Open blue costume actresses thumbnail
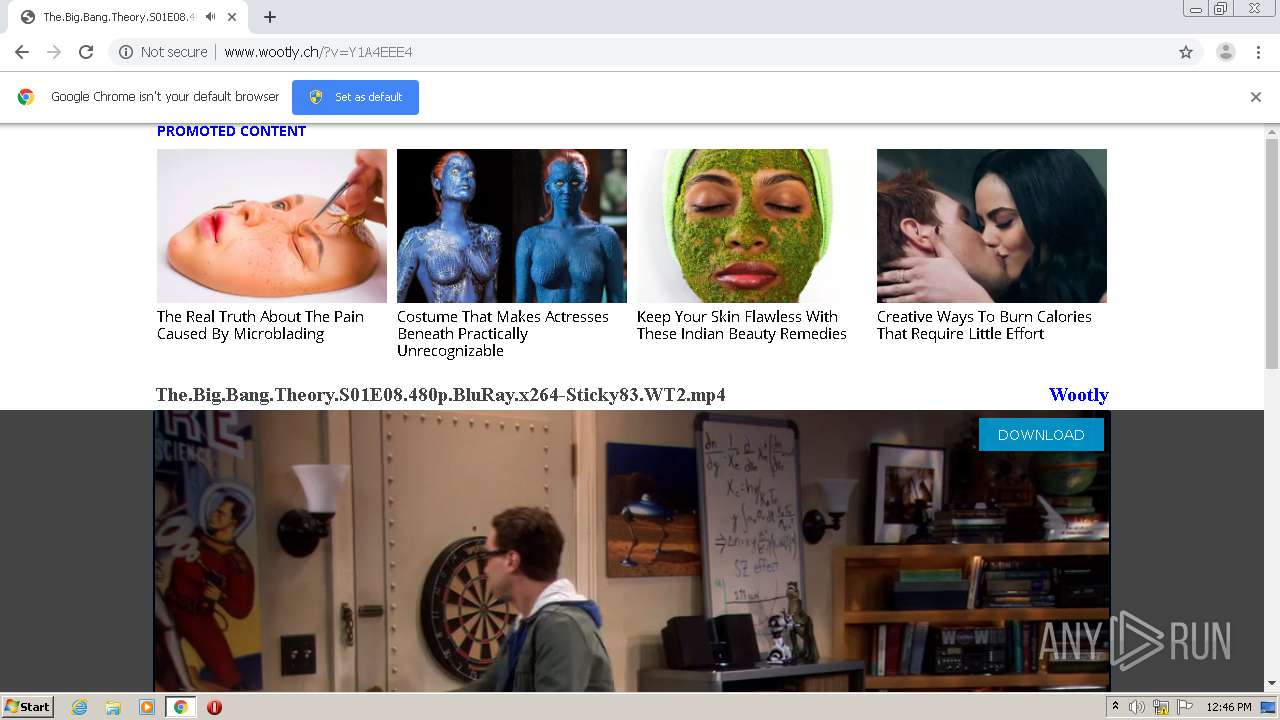 point(512,226)
